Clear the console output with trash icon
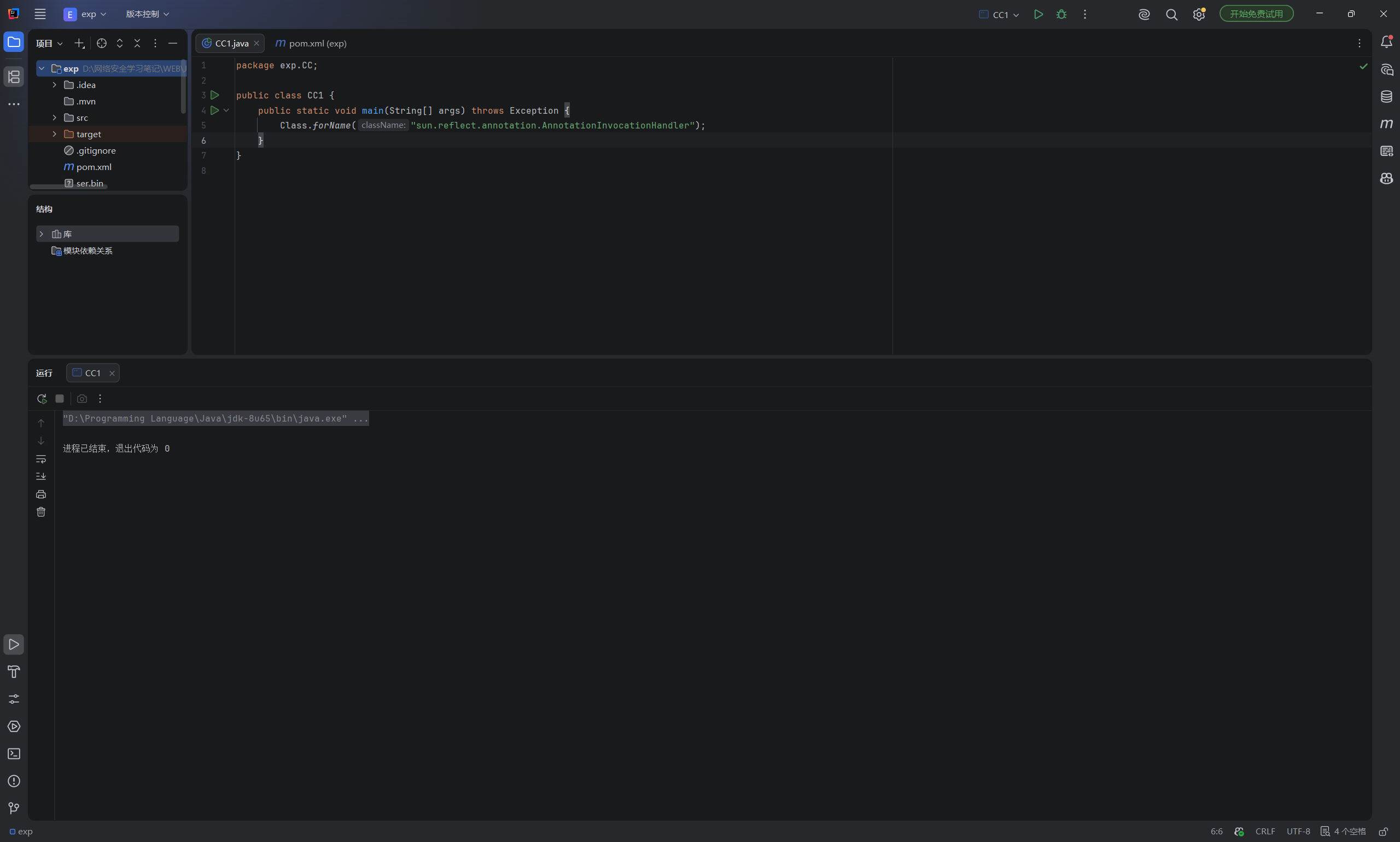Viewport: 1400px width, 842px height. [x=41, y=512]
